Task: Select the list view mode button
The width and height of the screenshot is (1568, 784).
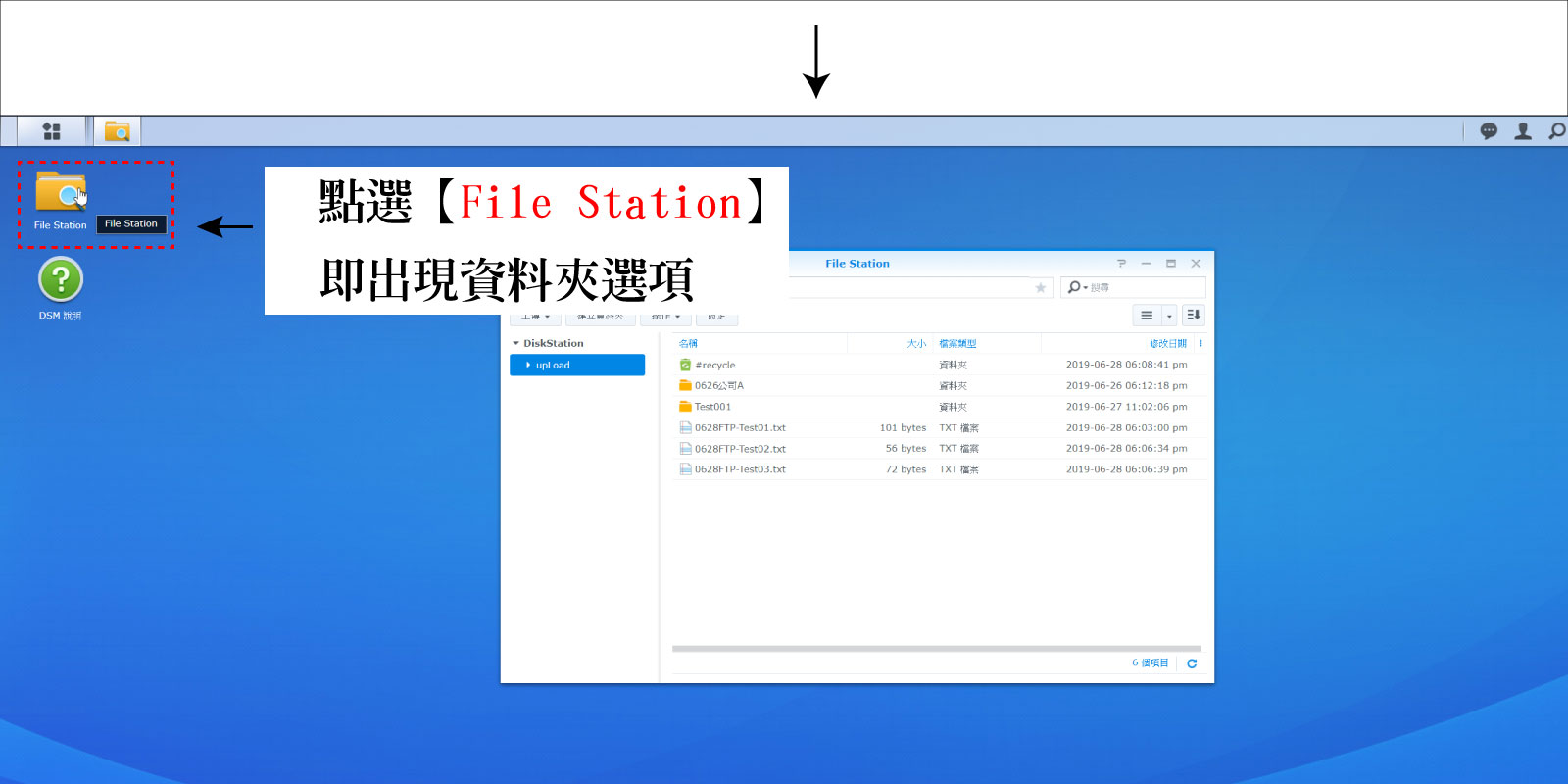Action: click(1147, 316)
